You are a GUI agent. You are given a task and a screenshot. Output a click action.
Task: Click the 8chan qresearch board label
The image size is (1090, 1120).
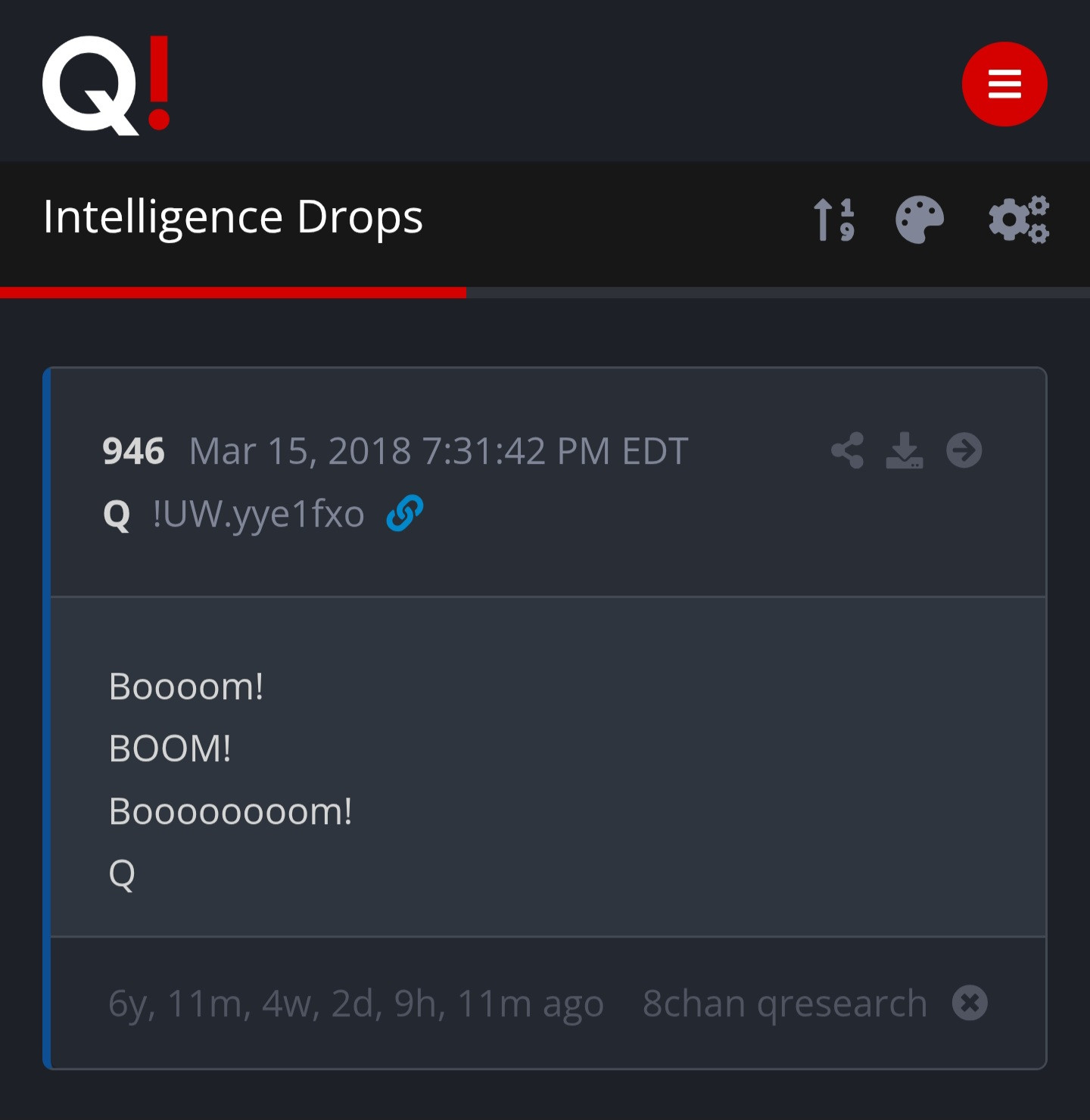[x=784, y=1003]
